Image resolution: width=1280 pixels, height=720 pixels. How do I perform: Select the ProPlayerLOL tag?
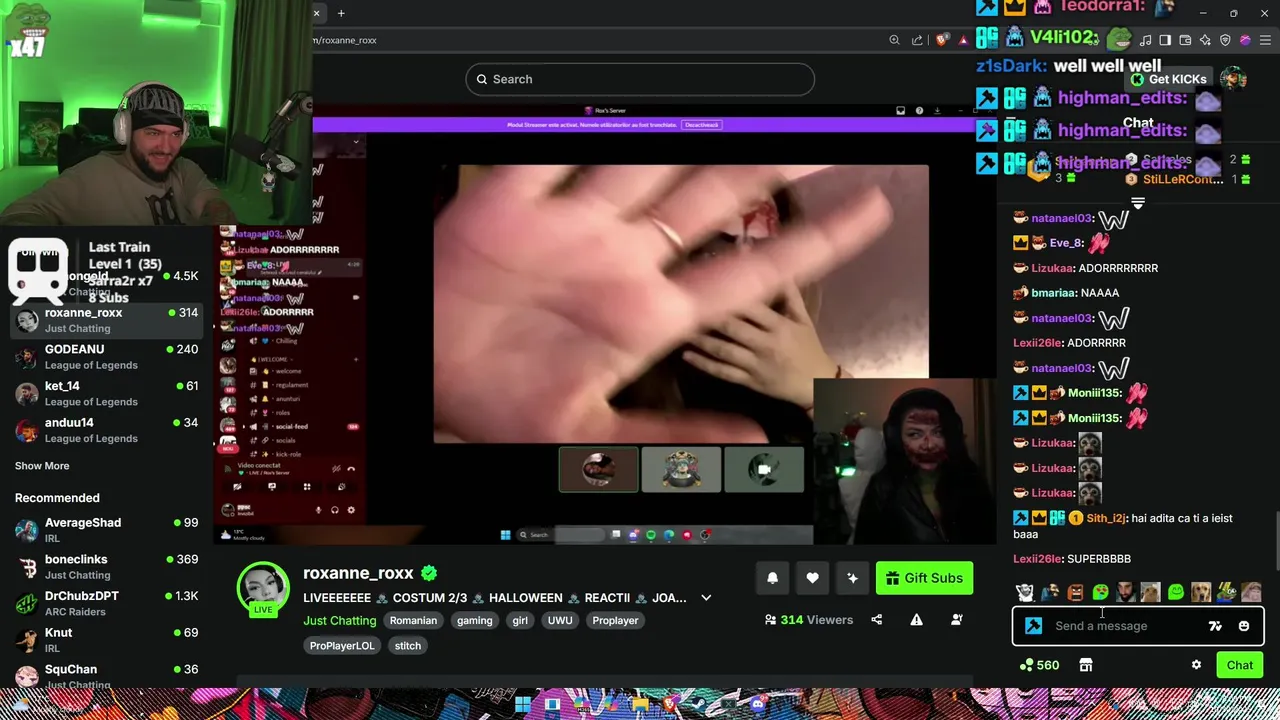[342, 646]
